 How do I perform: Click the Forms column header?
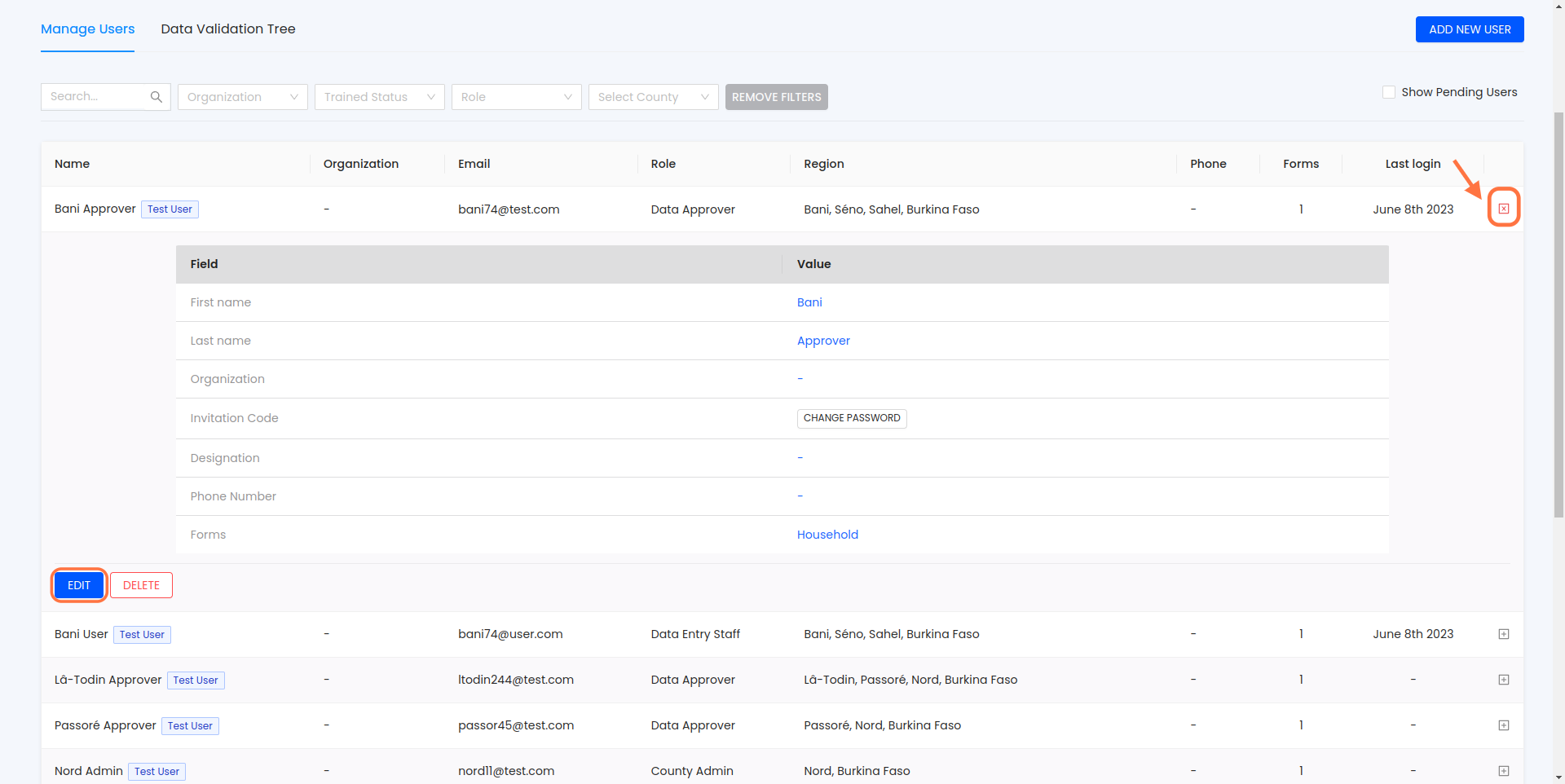coord(1301,164)
